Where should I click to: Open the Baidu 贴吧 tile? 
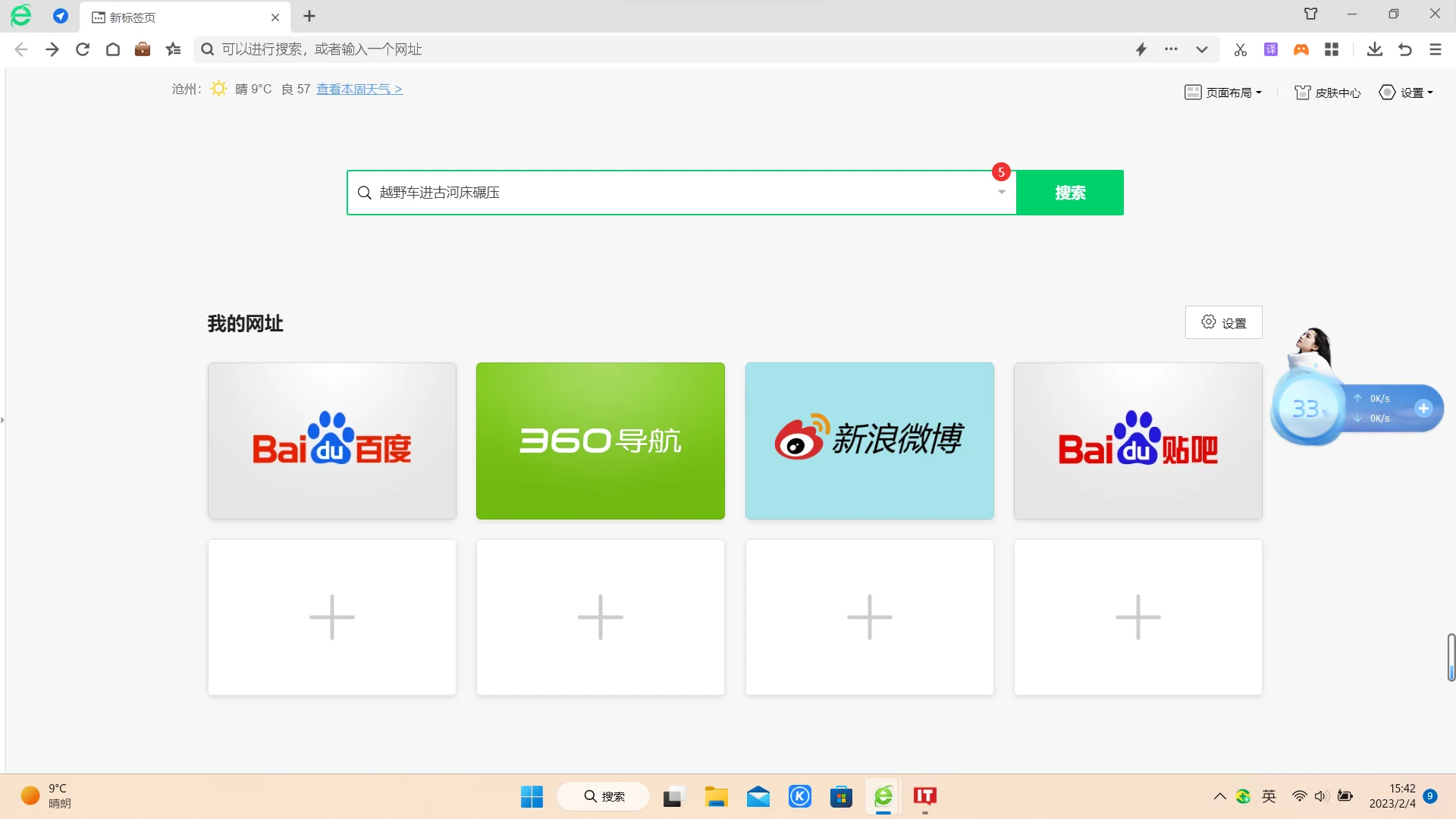coord(1138,441)
